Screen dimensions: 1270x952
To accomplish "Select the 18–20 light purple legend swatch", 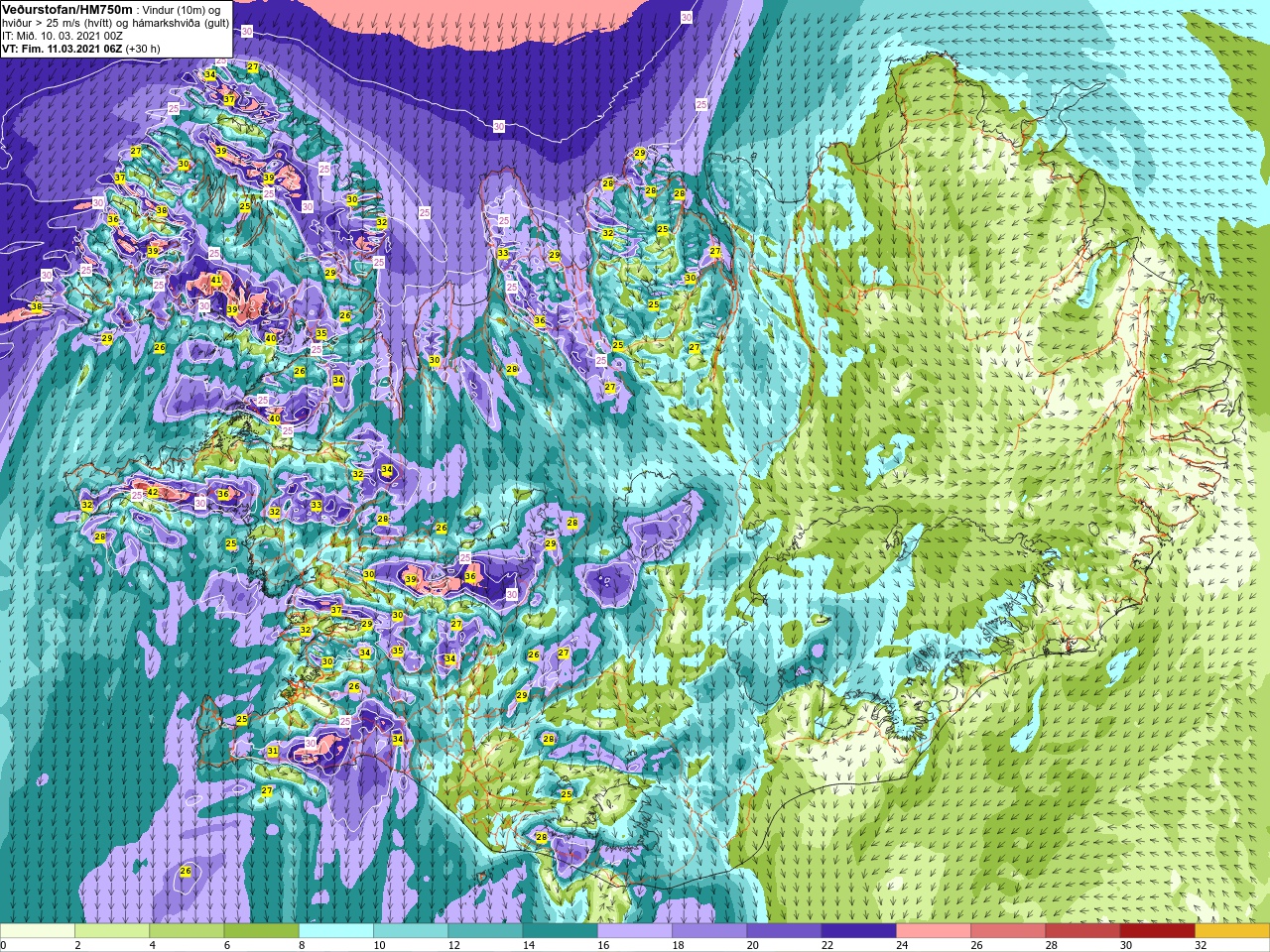I will tap(709, 931).
